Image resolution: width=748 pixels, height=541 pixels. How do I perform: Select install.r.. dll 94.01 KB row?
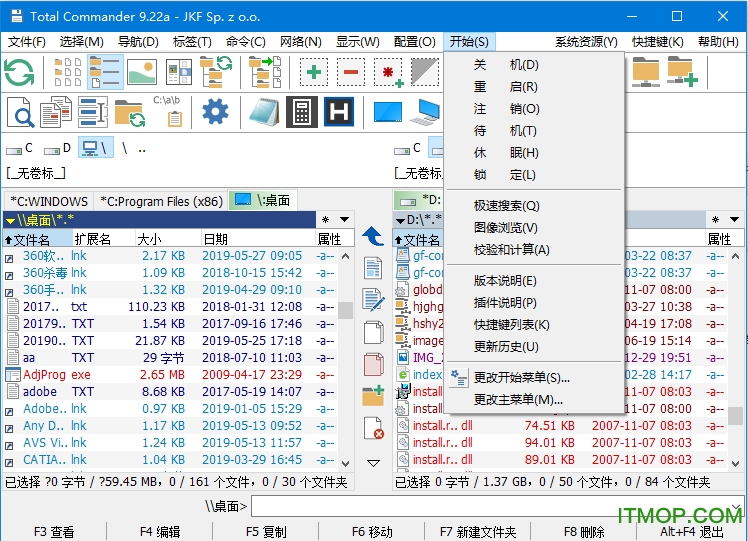pos(560,443)
